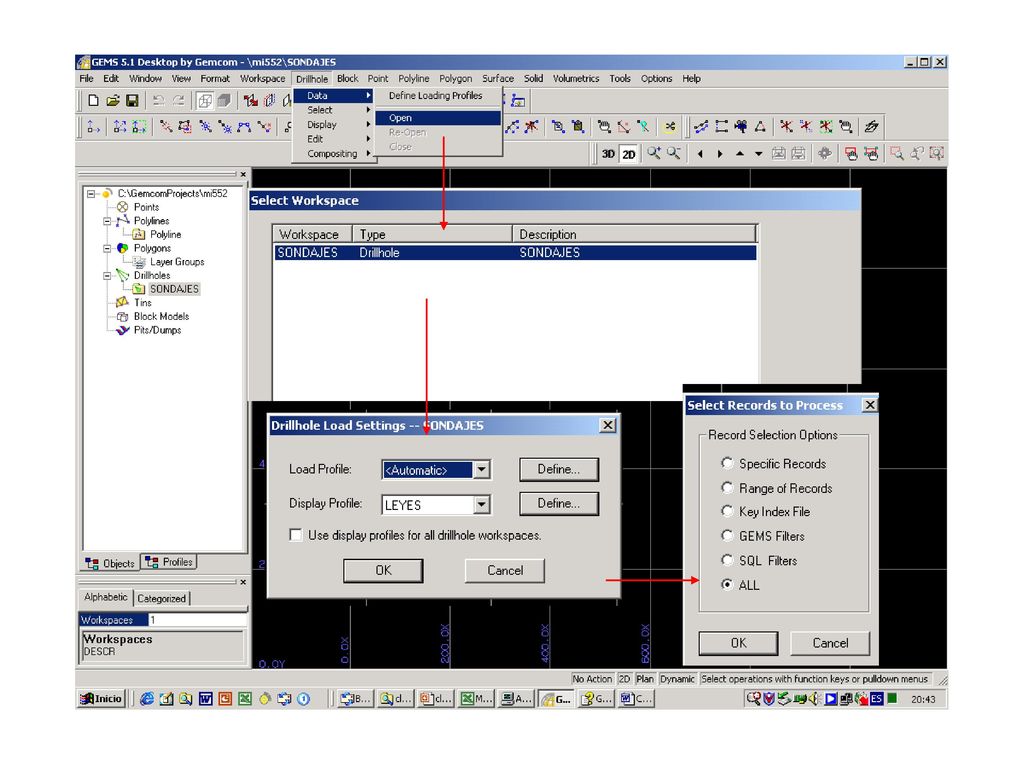The image size is (1024, 768).
Task: Click Define button next to Display Profile
Action: [x=559, y=504]
